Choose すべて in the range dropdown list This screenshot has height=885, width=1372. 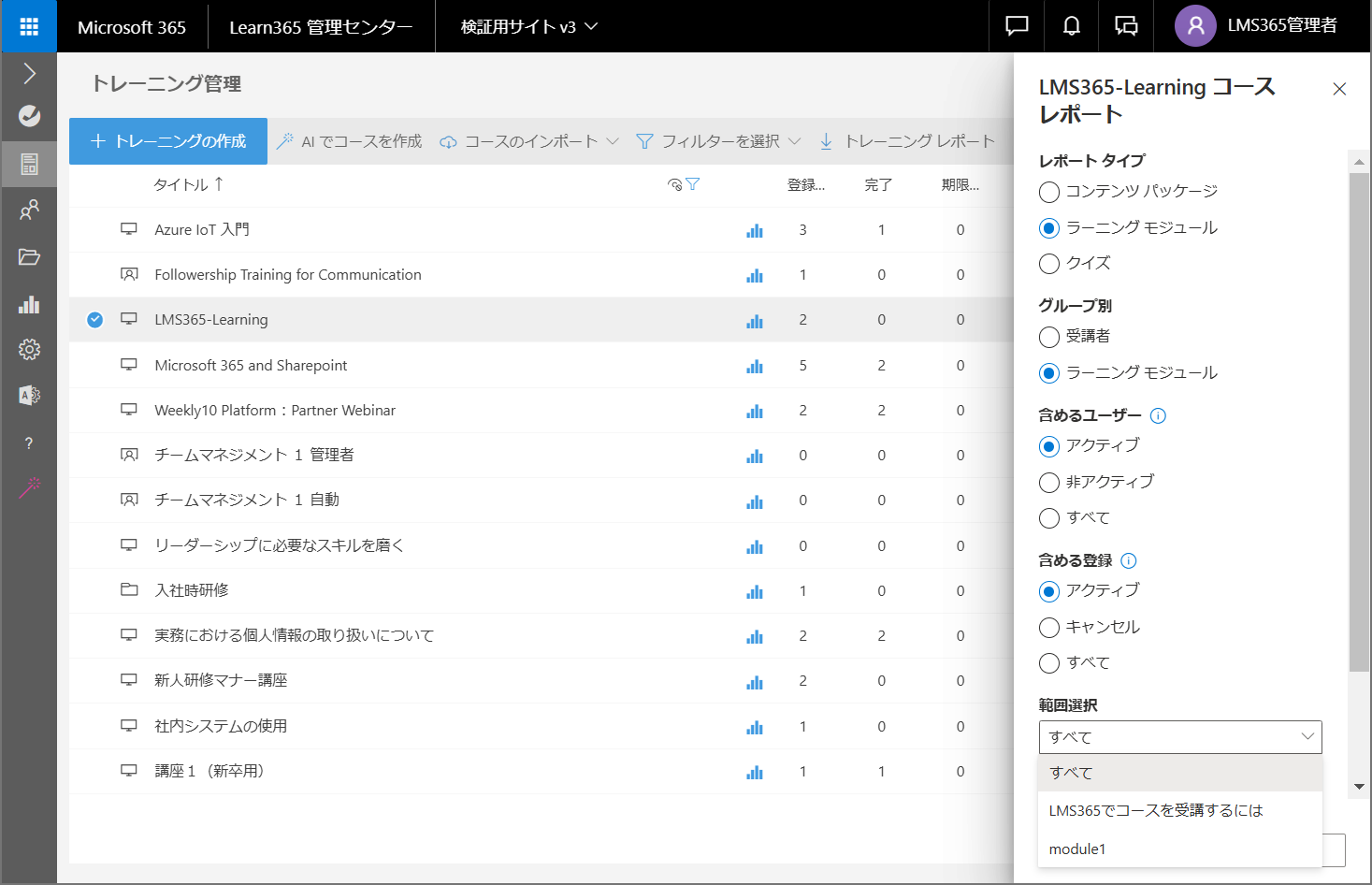point(1180,773)
